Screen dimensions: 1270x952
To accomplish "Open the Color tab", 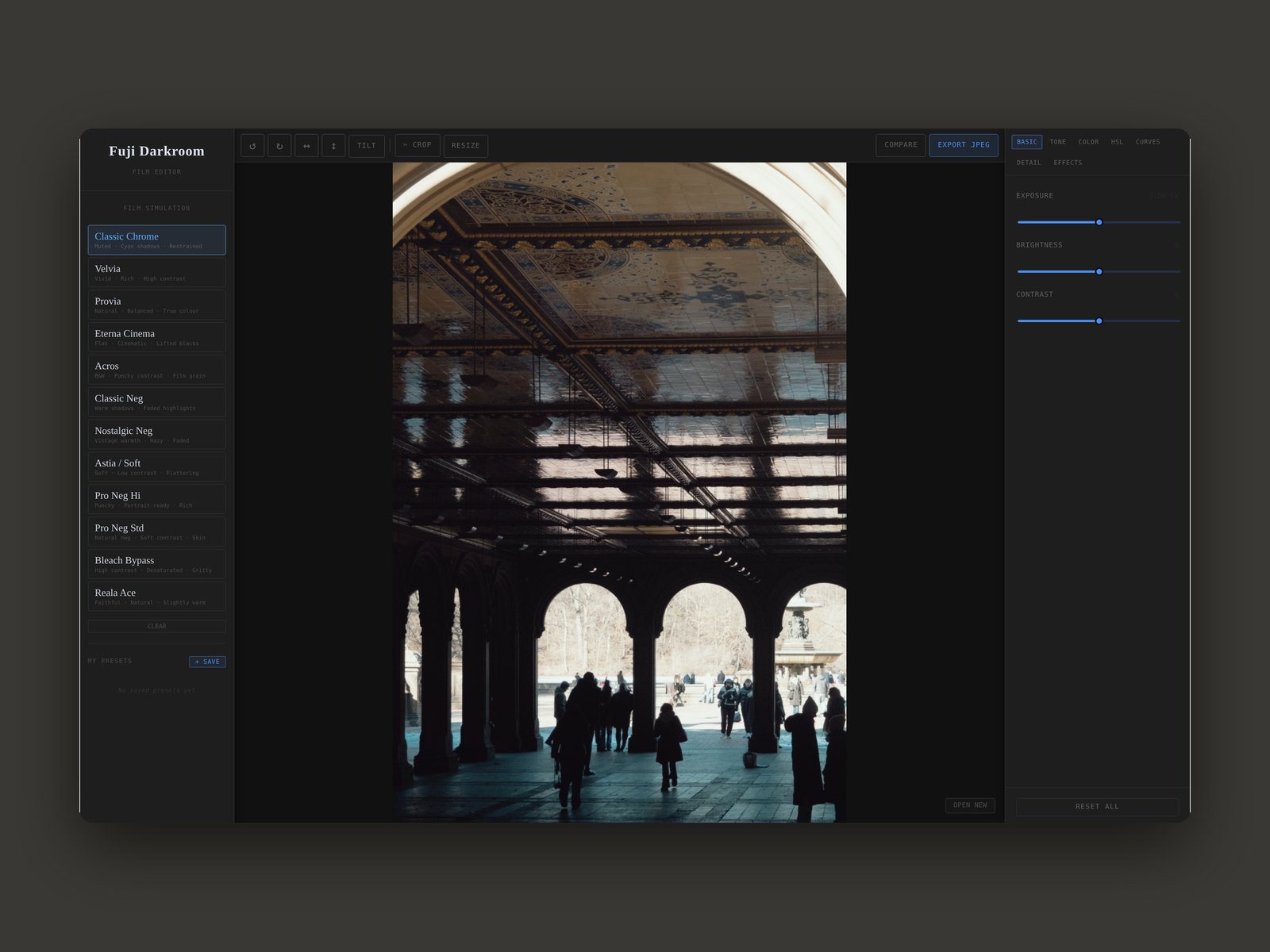I will [1088, 142].
